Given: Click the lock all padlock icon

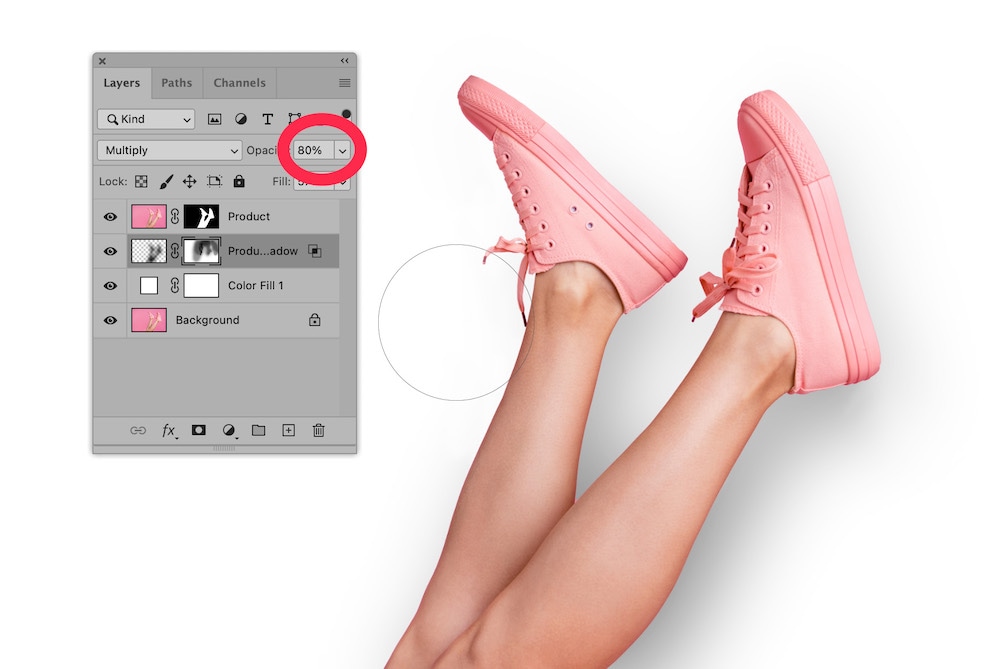Looking at the screenshot, I should 238,181.
